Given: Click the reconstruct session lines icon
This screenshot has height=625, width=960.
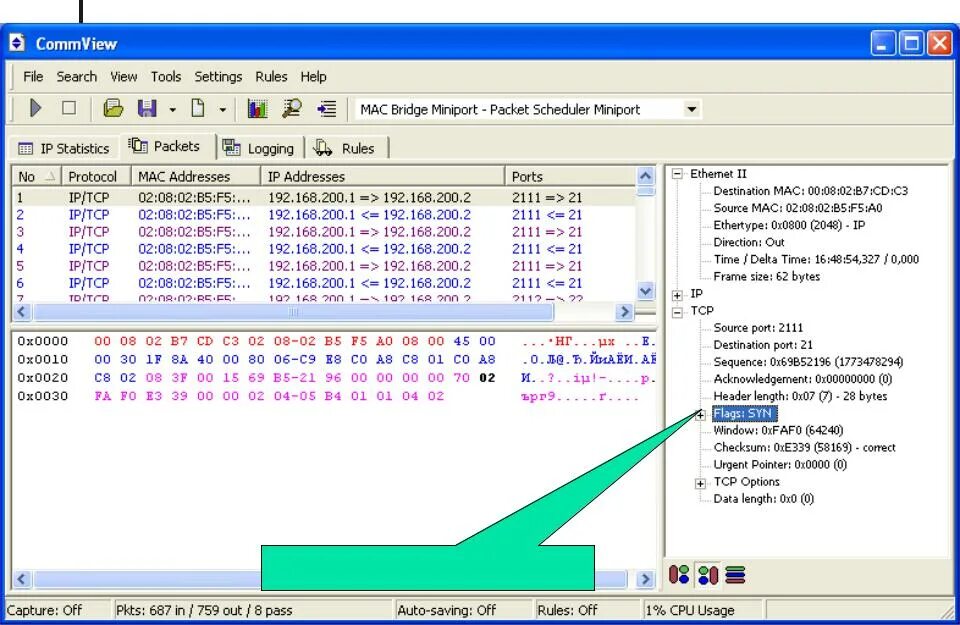Looking at the screenshot, I should tap(326, 109).
